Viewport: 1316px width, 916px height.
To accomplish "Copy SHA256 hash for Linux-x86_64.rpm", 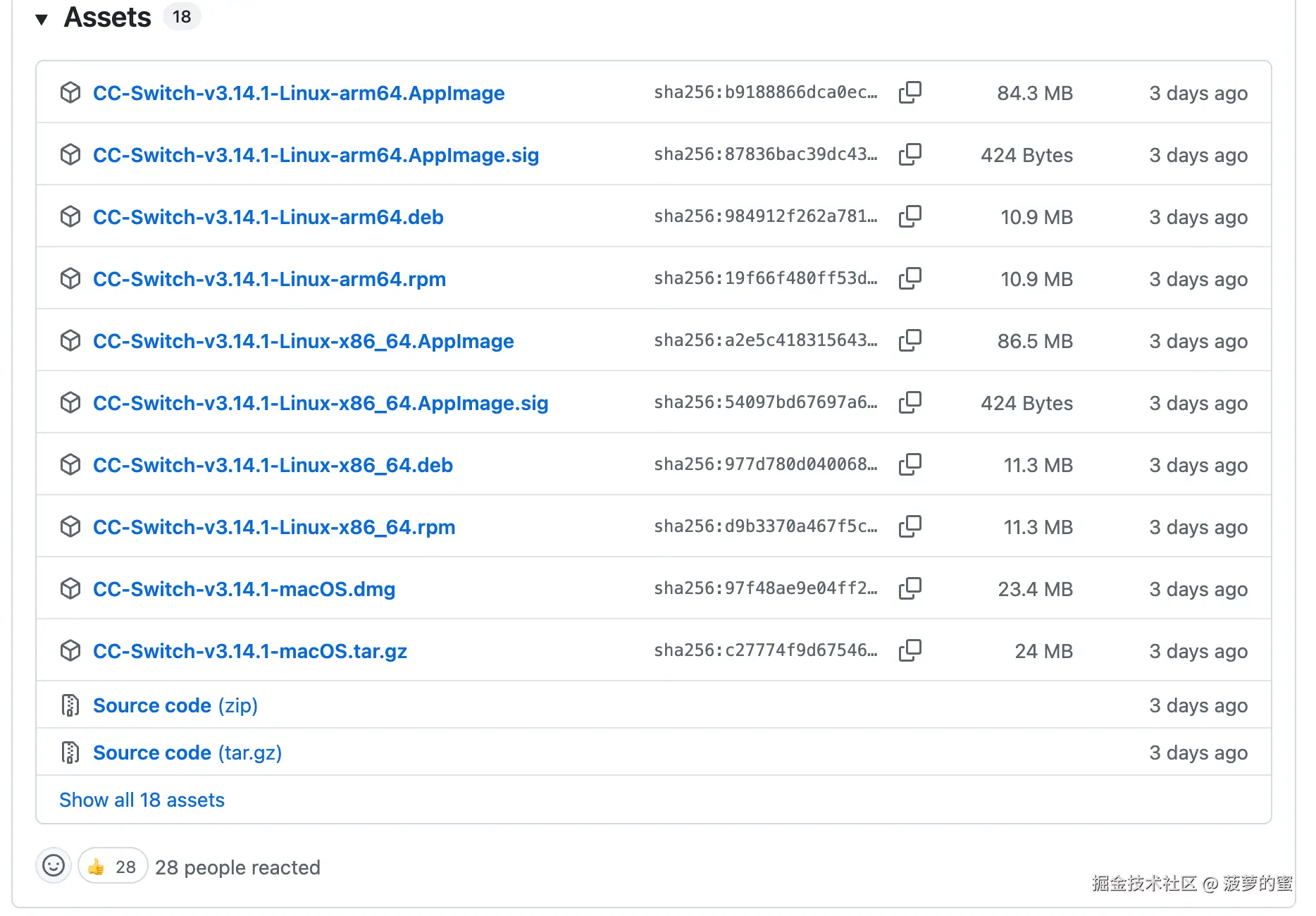I will tap(910, 526).
